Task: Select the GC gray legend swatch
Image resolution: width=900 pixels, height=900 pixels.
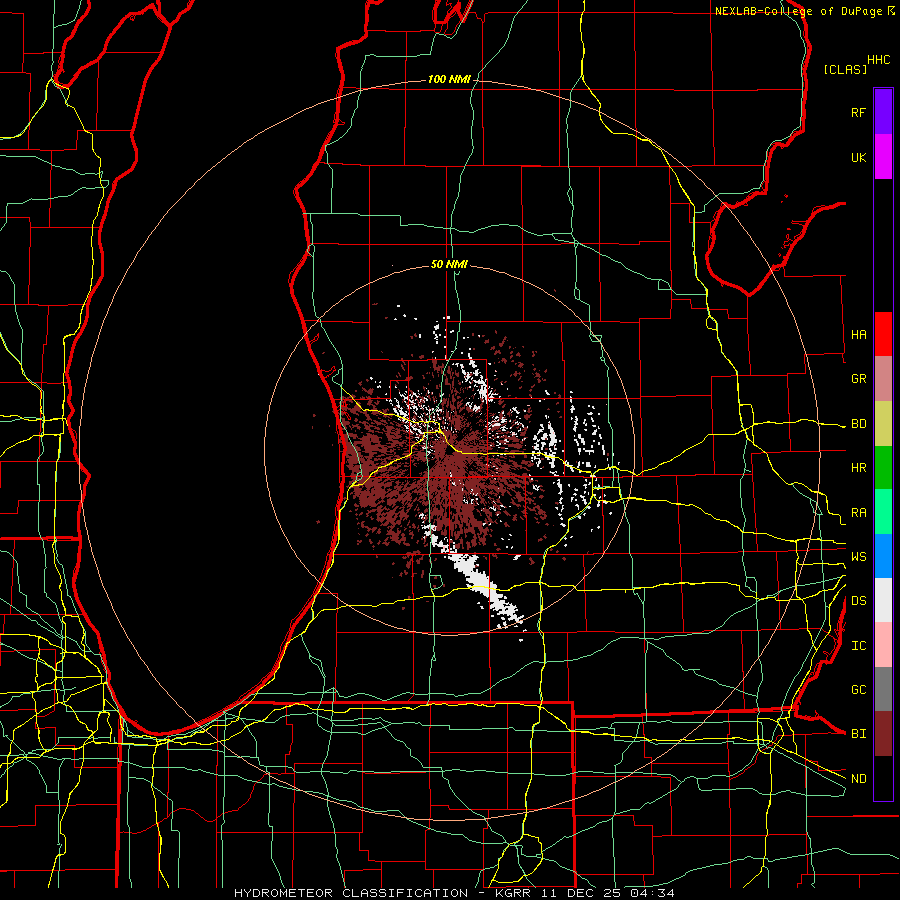Action: coord(883,689)
